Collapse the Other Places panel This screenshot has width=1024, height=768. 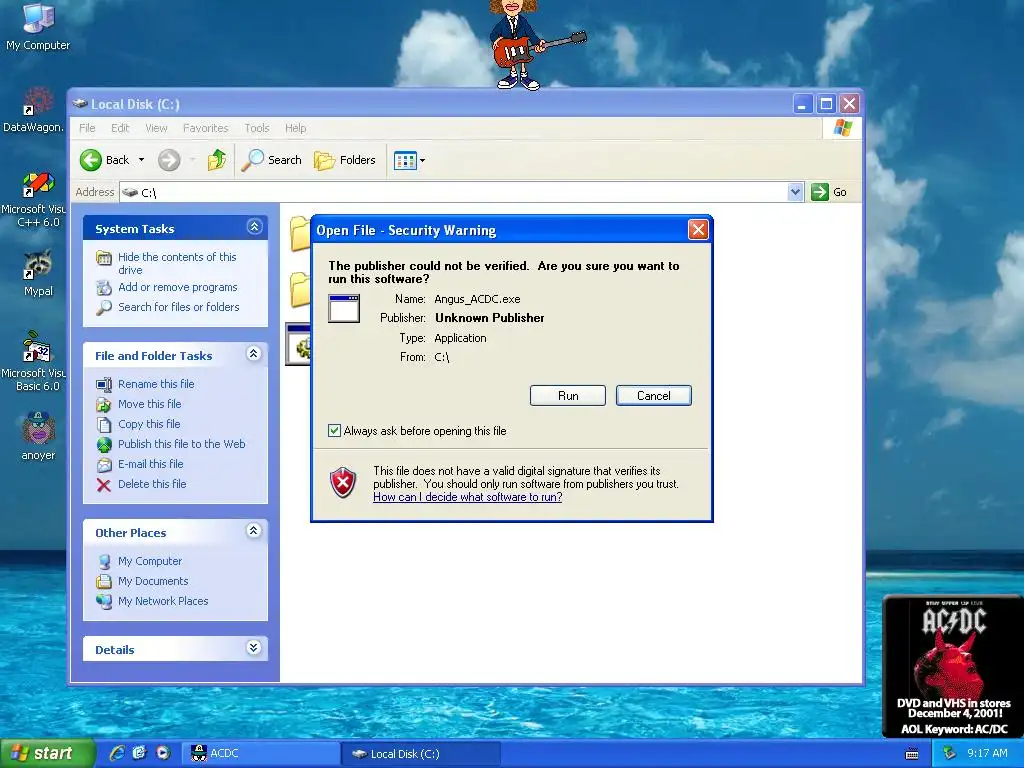coord(254,531)
